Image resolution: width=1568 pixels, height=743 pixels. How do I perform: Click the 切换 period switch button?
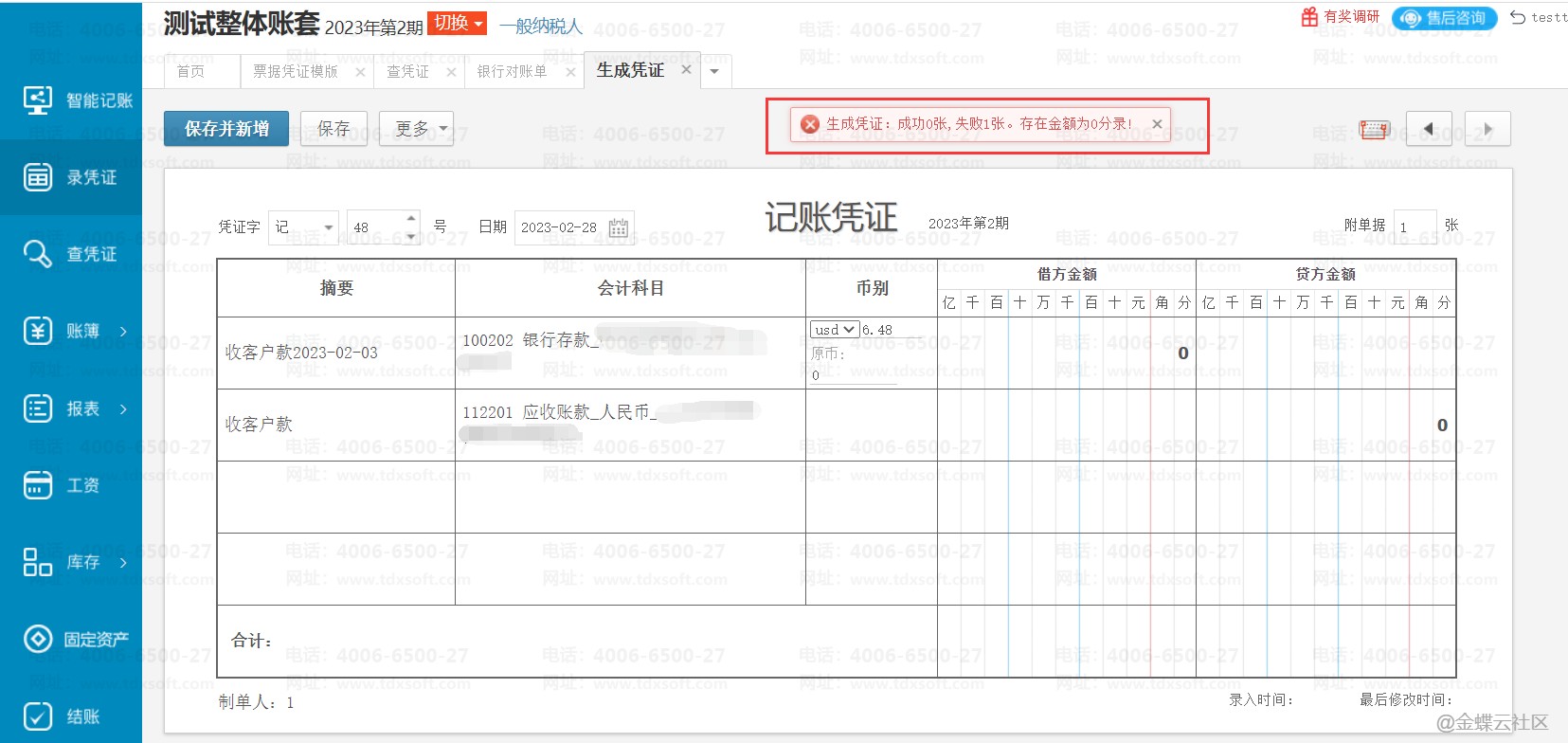coord(457,24)
